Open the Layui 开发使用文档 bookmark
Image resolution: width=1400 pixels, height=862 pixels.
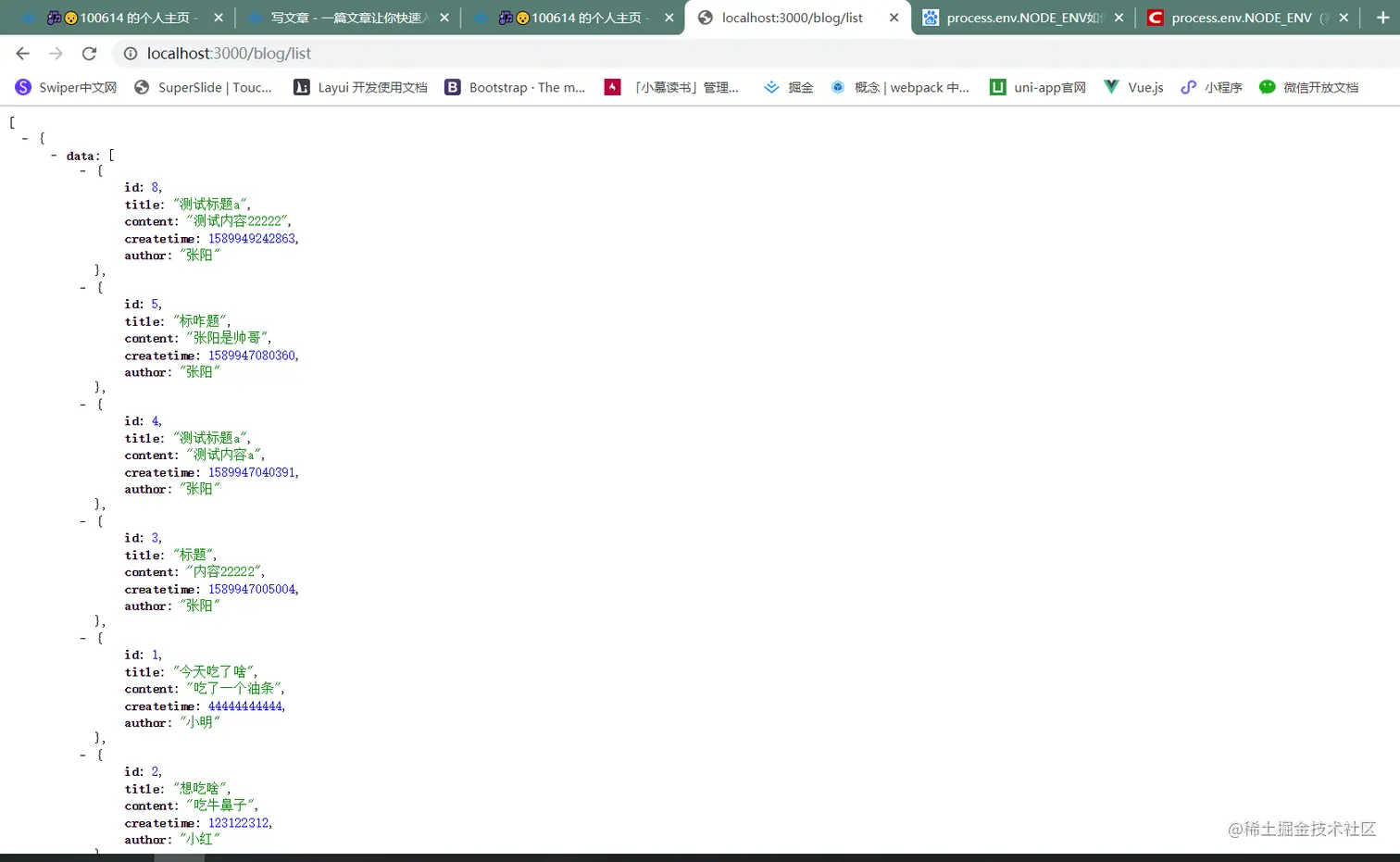pos(360,87)
